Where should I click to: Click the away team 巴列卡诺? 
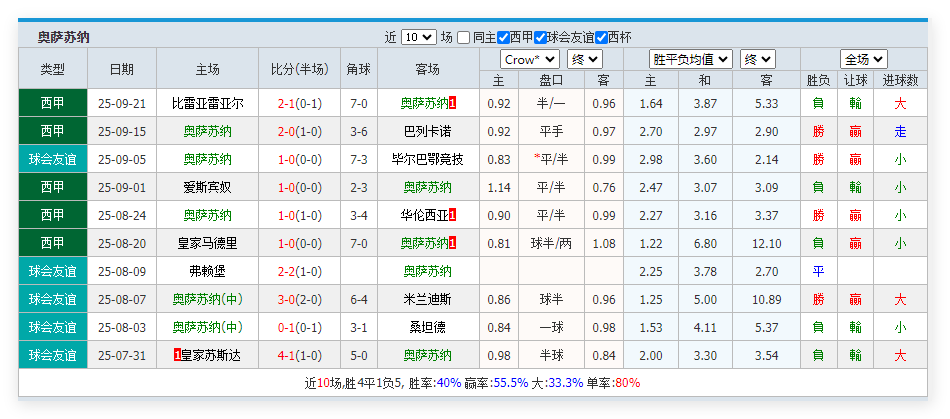coord(427,131)
